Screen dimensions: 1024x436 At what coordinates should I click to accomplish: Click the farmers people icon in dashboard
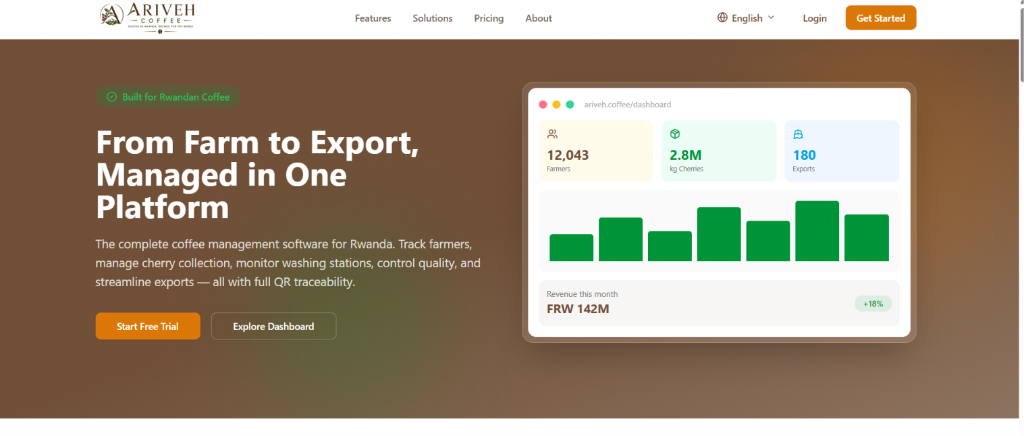coord(552,134)
